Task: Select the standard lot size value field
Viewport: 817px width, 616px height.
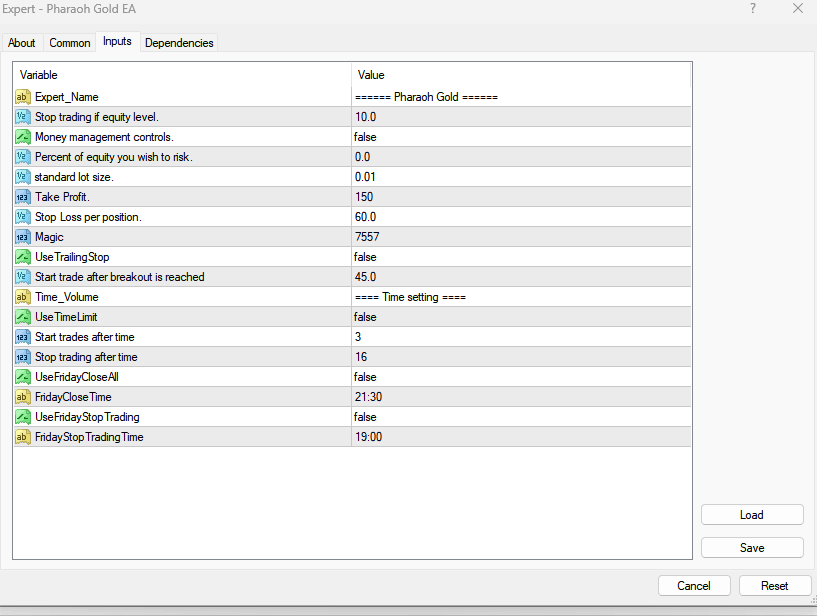Action: coord(520,177)
